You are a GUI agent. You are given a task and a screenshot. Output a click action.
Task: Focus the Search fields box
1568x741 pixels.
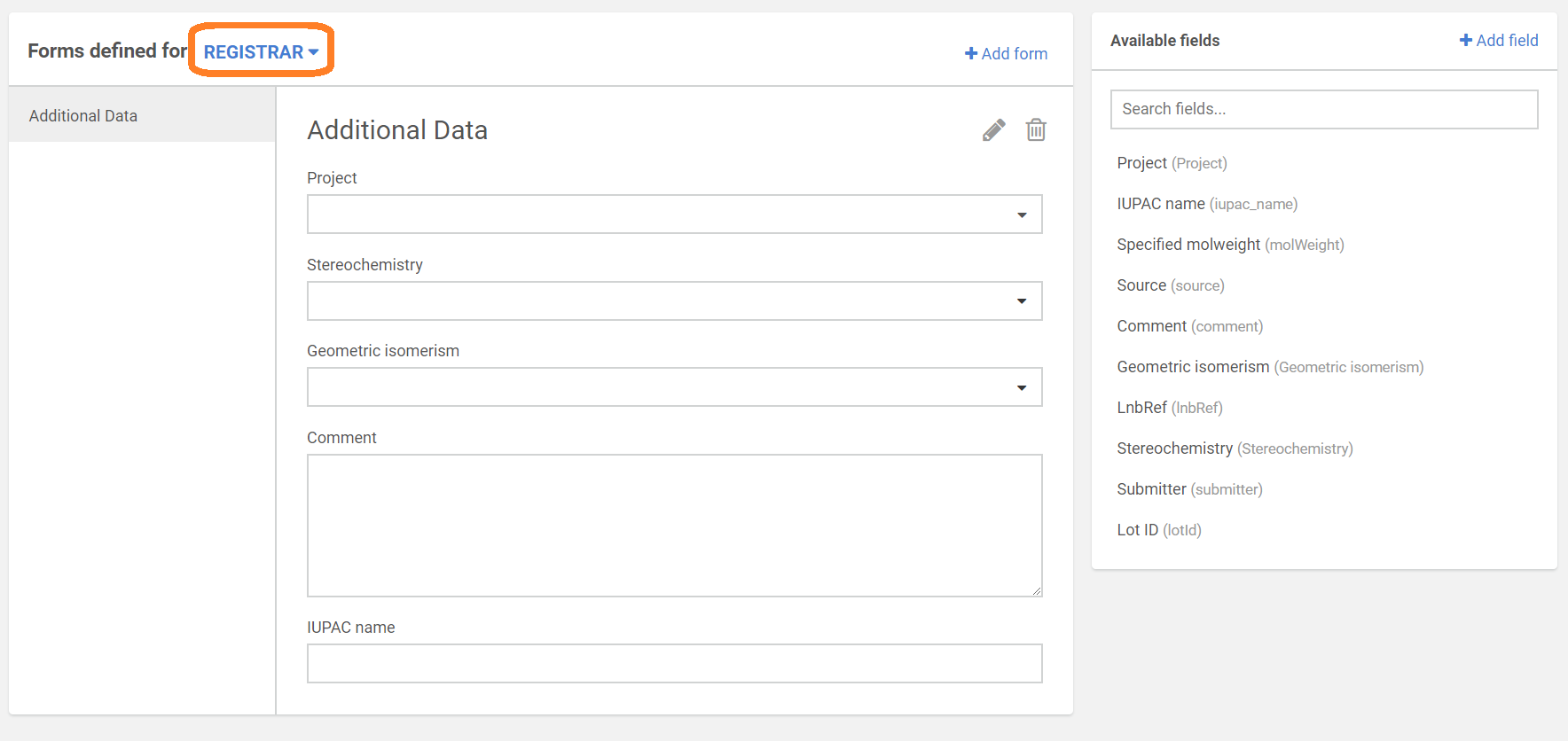(1324, 109)
